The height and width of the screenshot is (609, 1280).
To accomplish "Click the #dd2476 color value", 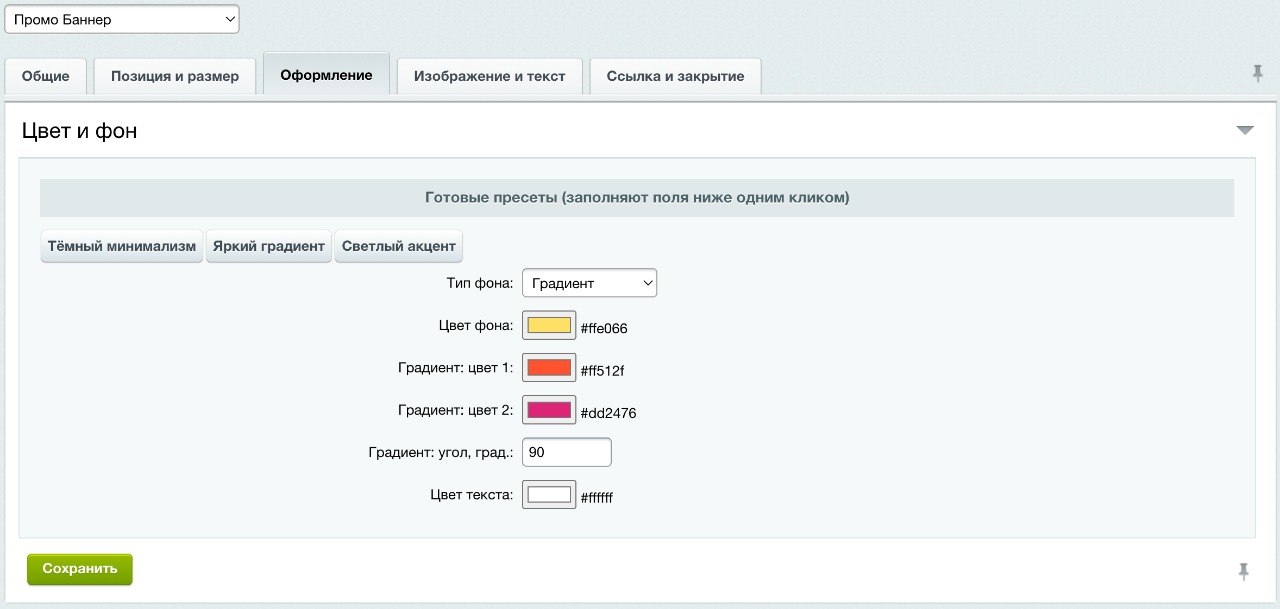I will [x=608, y=413].
